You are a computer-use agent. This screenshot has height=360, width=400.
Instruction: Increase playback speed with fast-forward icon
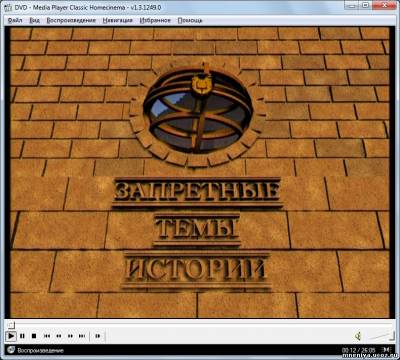(70, 336)
